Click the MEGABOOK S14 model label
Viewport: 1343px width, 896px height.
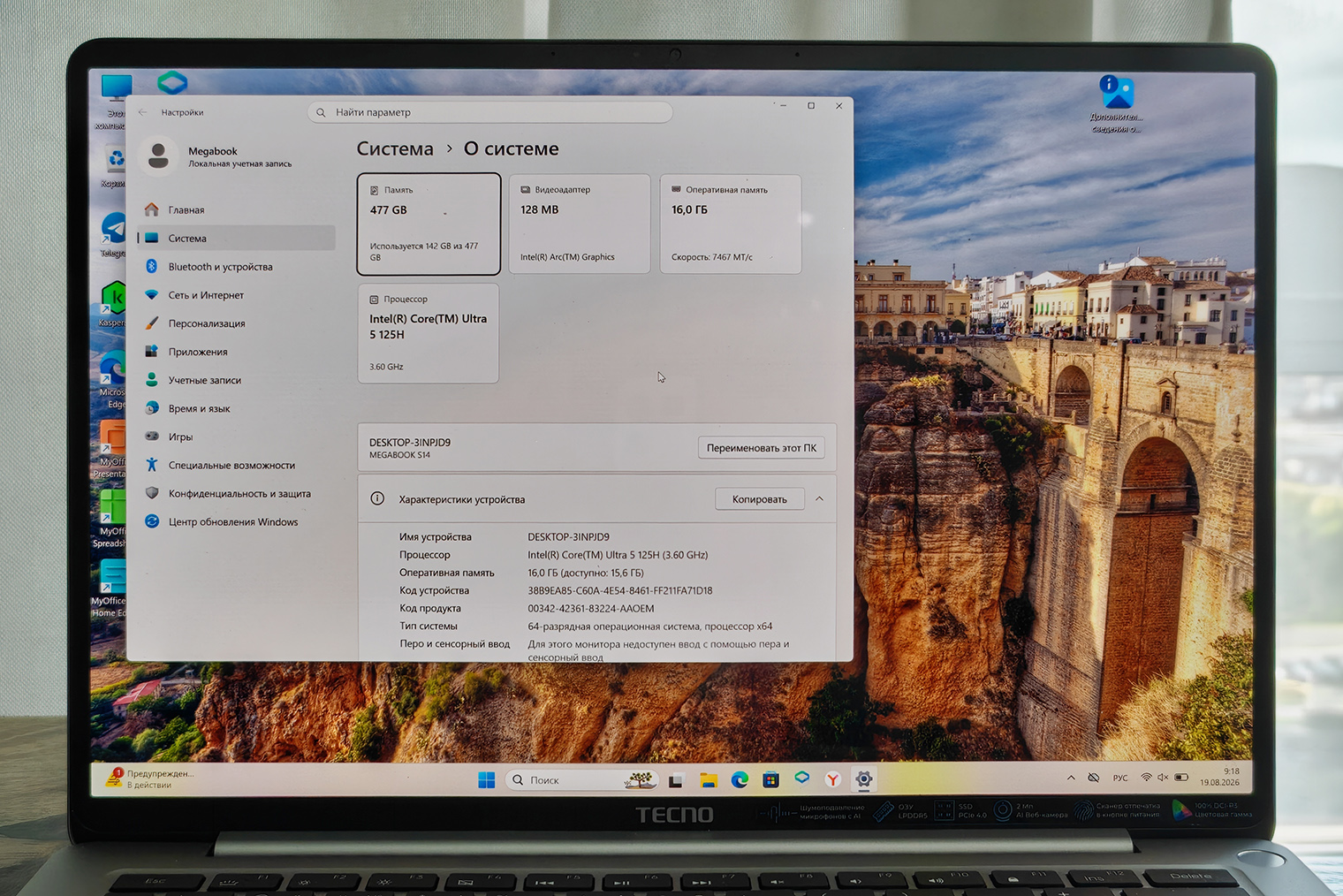pyautogui.click(x=399, y=455)
